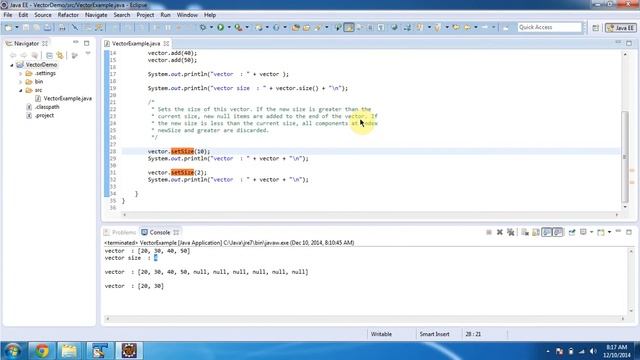Open the Navigate menu
The image size is (640, 360).
pyautogui.click(x=96, y=15)
